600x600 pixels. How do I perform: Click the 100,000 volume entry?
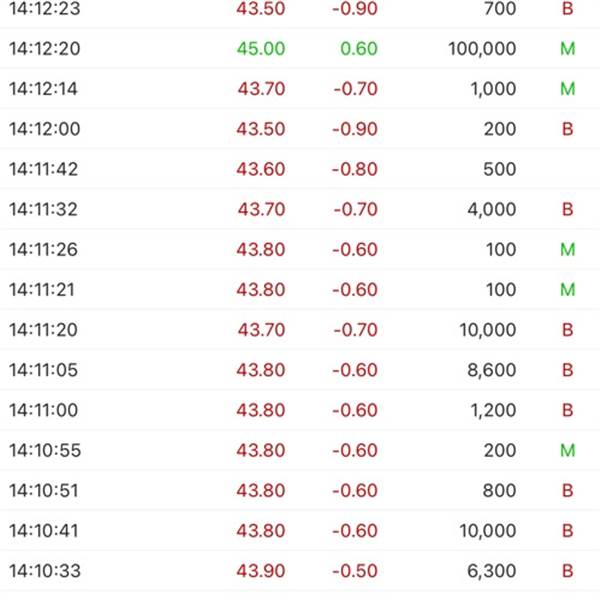[480, 49]
